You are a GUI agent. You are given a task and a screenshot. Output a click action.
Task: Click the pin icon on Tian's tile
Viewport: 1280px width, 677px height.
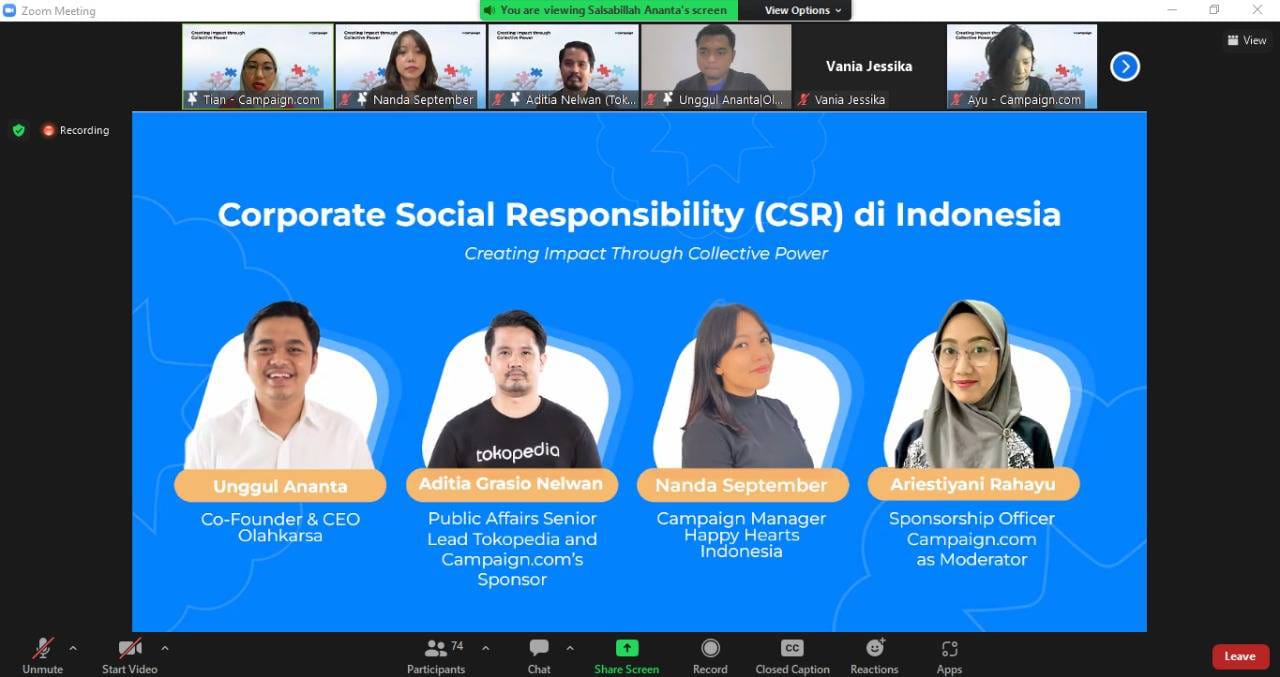(x=192, y=99)
